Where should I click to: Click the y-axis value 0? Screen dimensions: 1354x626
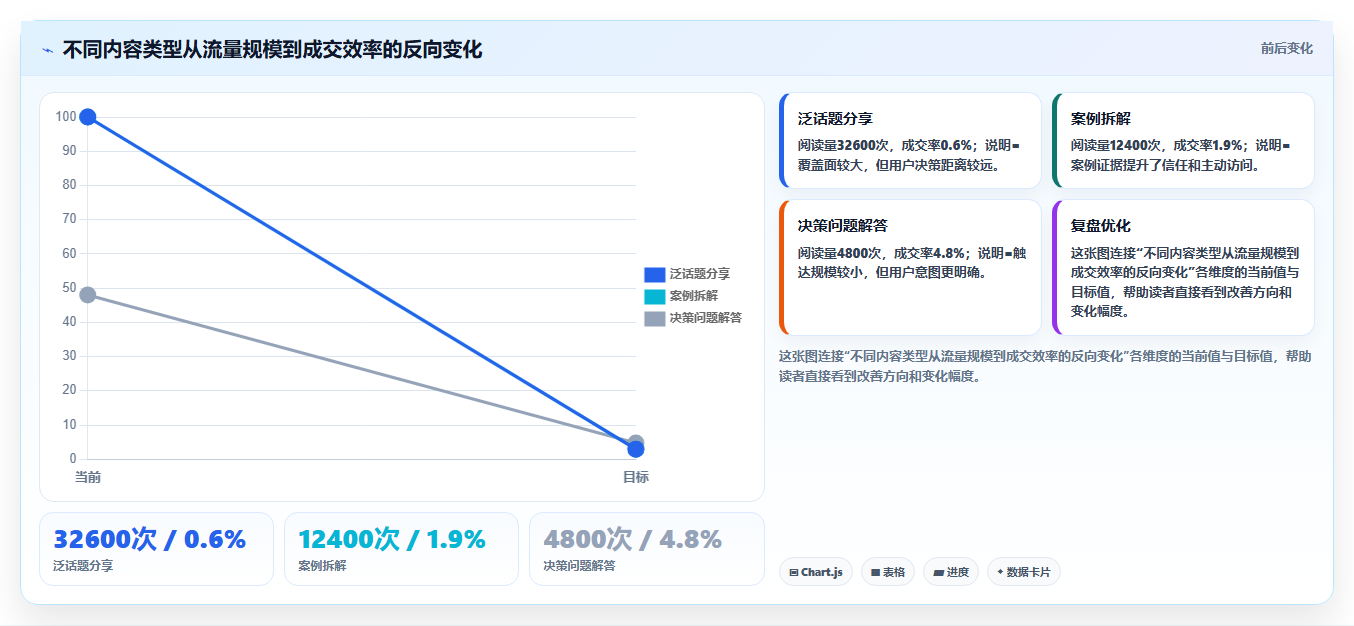[x=73, y=459]
